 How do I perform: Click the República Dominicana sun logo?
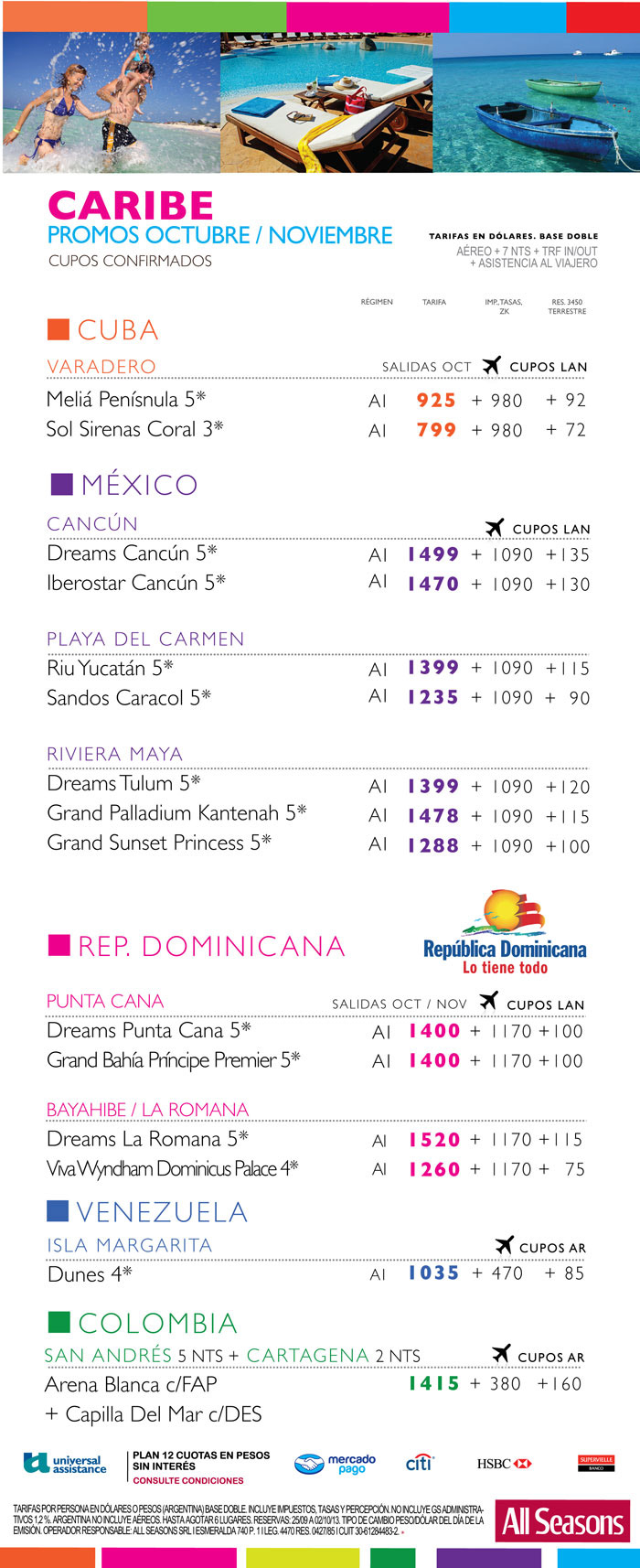[x=505, y=932]
